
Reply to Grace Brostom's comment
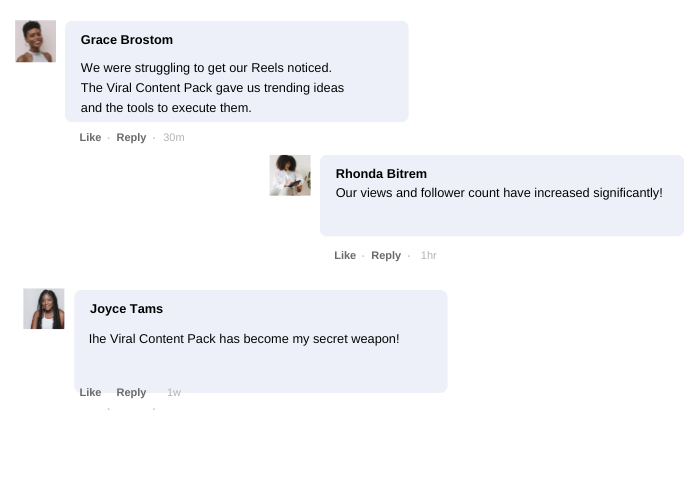131,137
